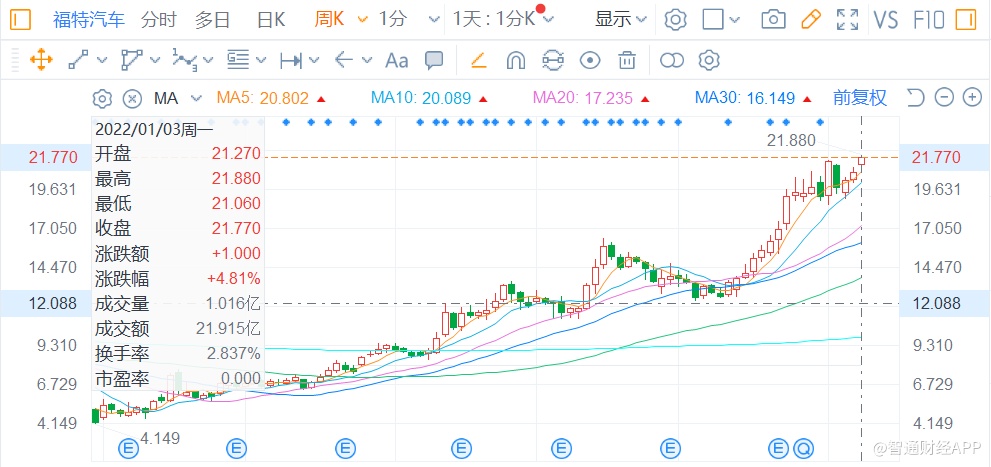Viewport: 991px width, 467px height.
Task: Toggle the magnet snap tool
Action: coord(516,61)
